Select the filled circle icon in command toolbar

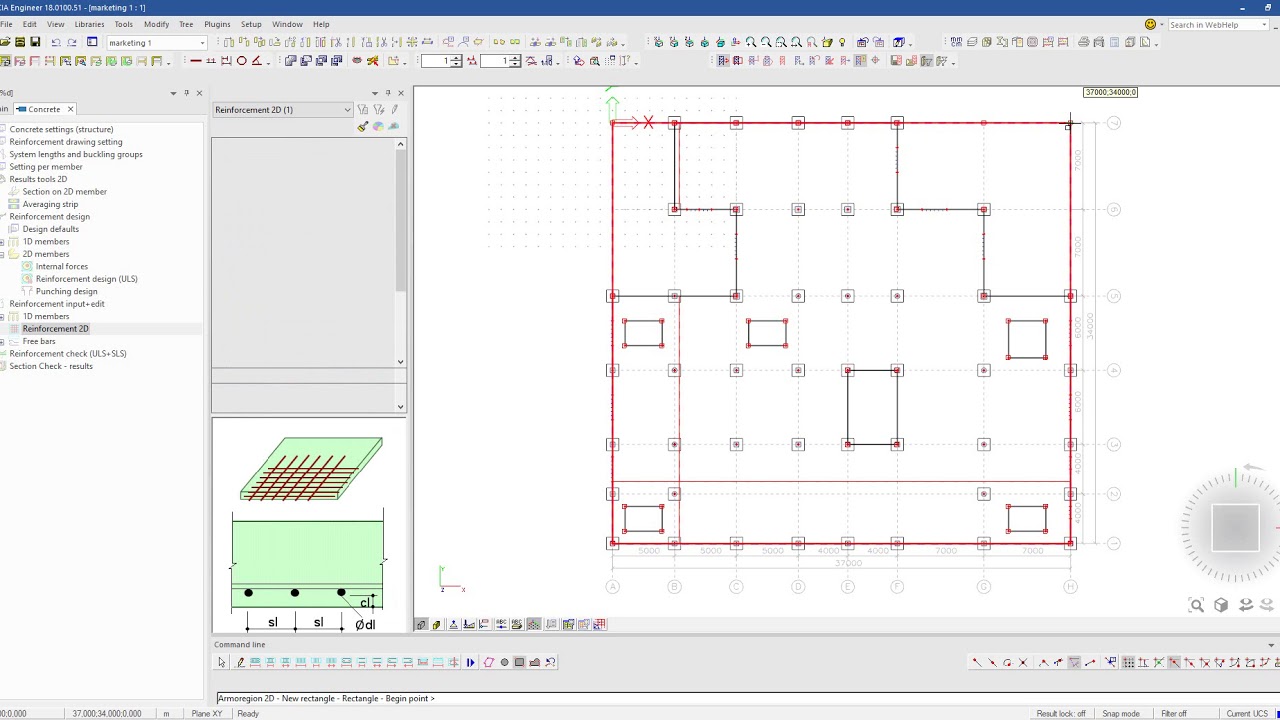(x=504, y=662)
